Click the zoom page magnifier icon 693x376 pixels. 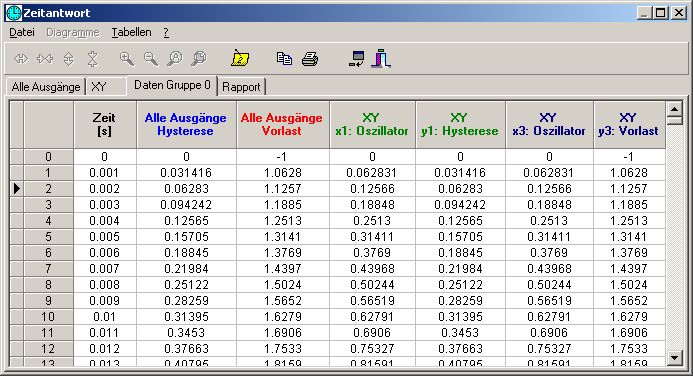click(199, 58)
